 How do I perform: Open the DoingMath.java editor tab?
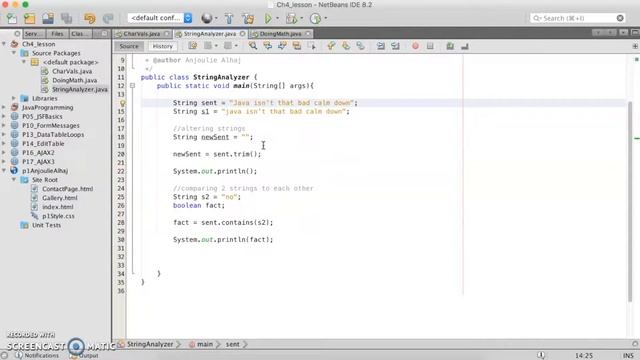tap(280, 33)
